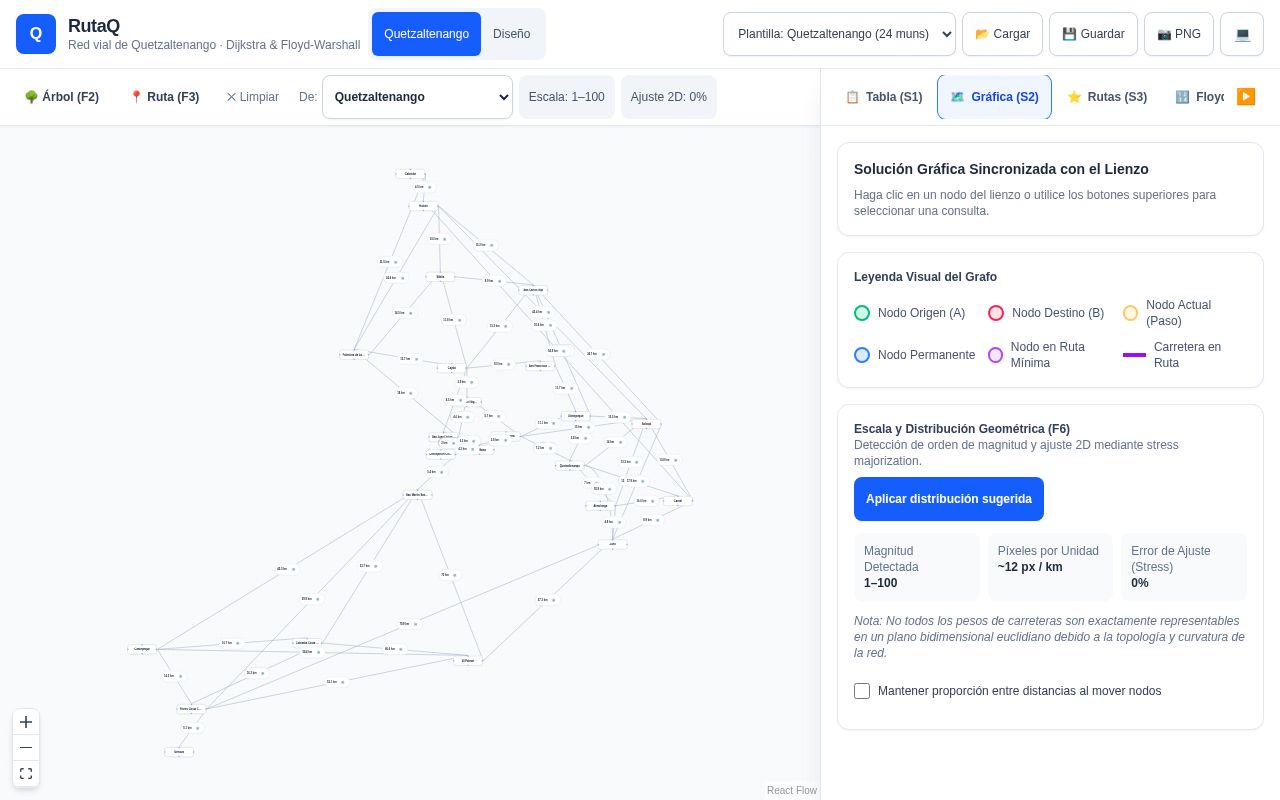Switch to Diseño mode
This screenshot has width=1280, height=800.
(511, 34)
